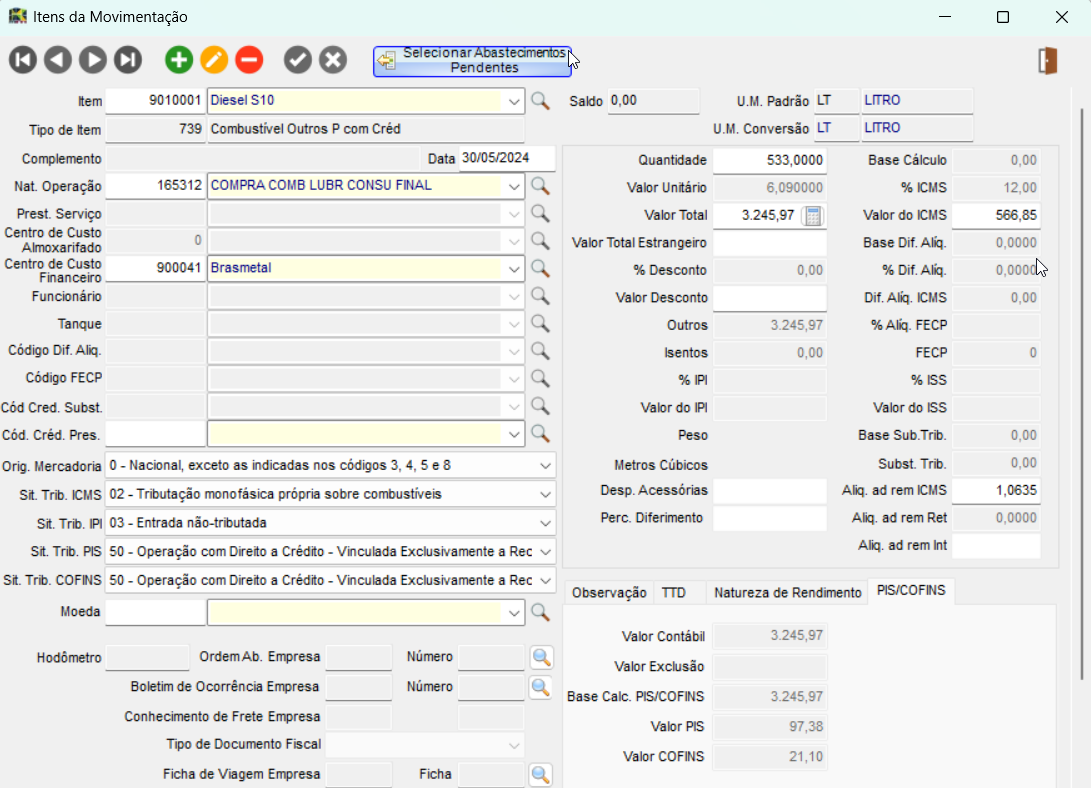The height and width of the screenshot is (788, 1091).
Task: Go to the first record navigation icon
Action: click(x=23, y=60)
